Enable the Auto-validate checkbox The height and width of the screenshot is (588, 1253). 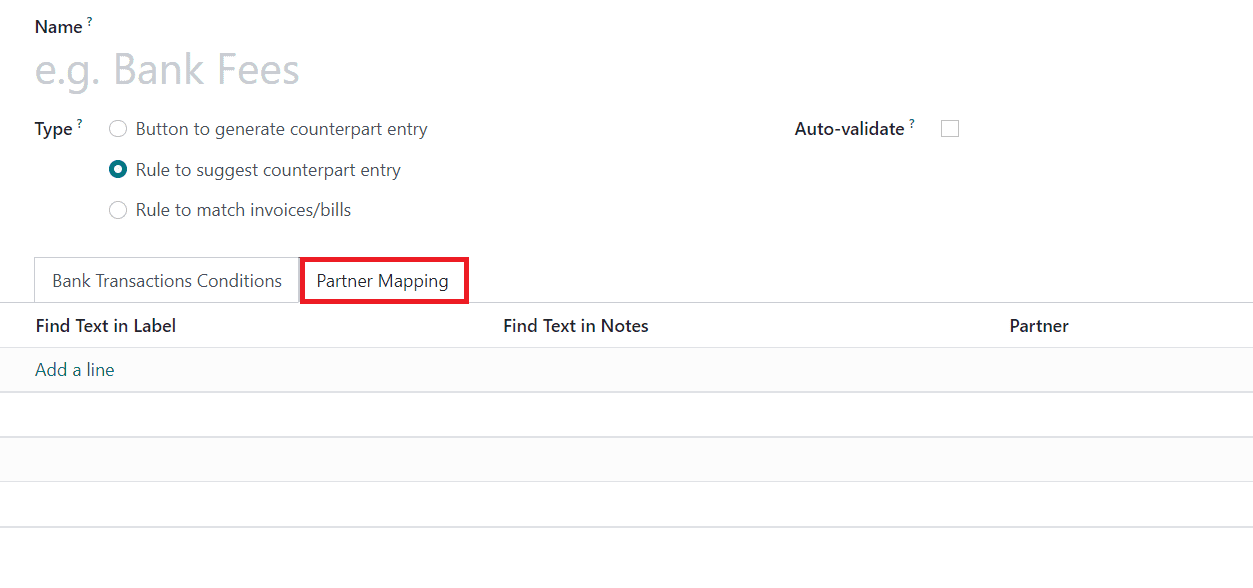[x=950, y=129]
